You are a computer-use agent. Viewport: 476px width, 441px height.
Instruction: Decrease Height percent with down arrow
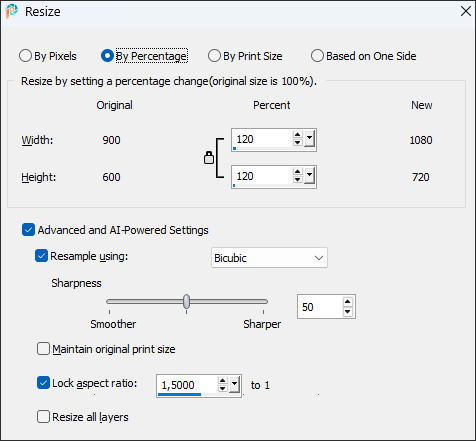tap(297, 179)
